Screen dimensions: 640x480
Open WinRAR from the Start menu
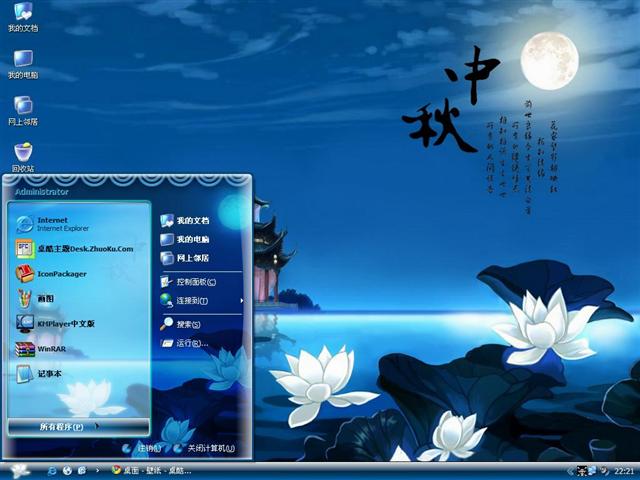[51, 348]
